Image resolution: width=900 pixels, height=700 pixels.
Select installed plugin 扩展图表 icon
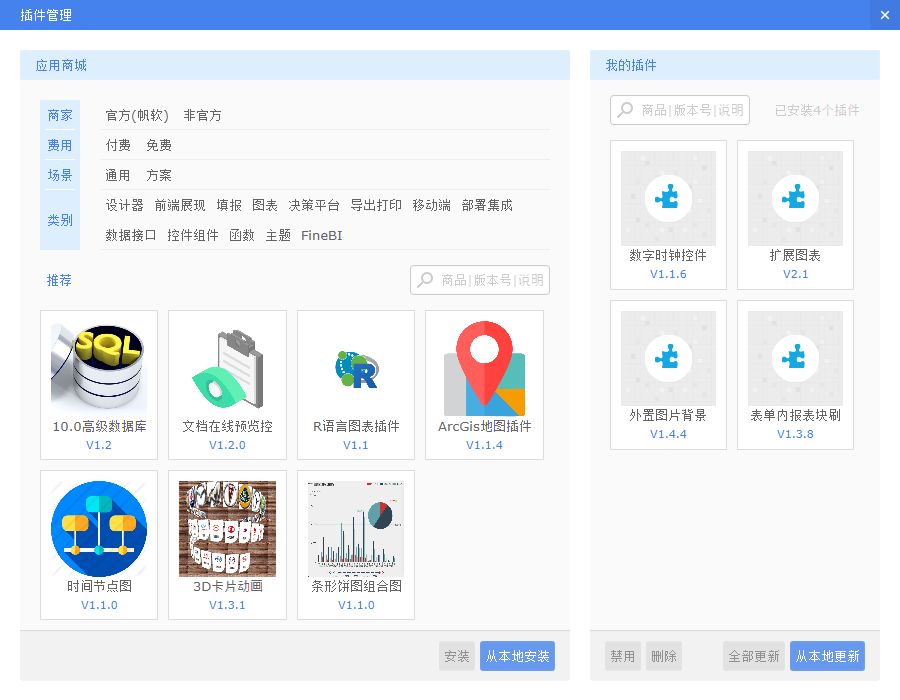[796, 199]
